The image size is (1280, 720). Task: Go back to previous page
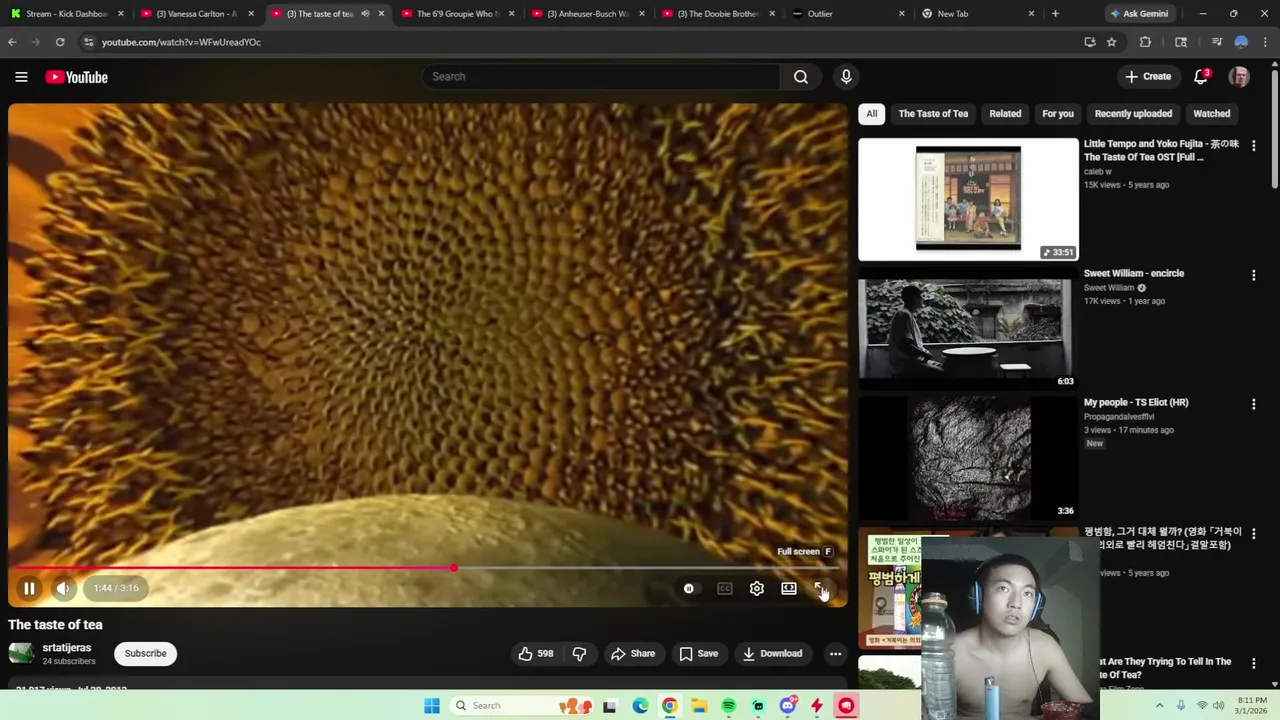click(x=12, y=42)
